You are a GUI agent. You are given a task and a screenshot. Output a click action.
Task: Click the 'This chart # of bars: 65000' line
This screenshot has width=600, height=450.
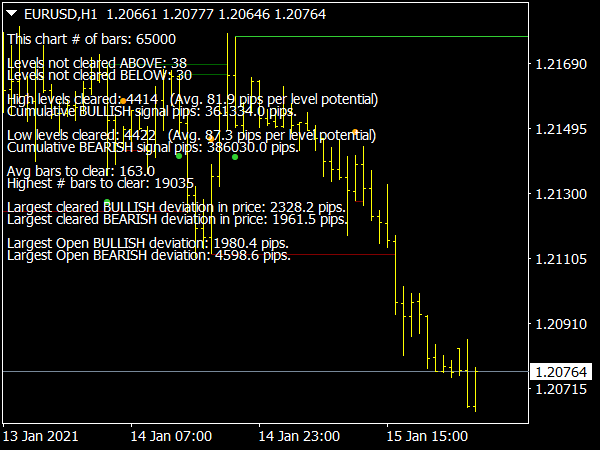(91, 39)
